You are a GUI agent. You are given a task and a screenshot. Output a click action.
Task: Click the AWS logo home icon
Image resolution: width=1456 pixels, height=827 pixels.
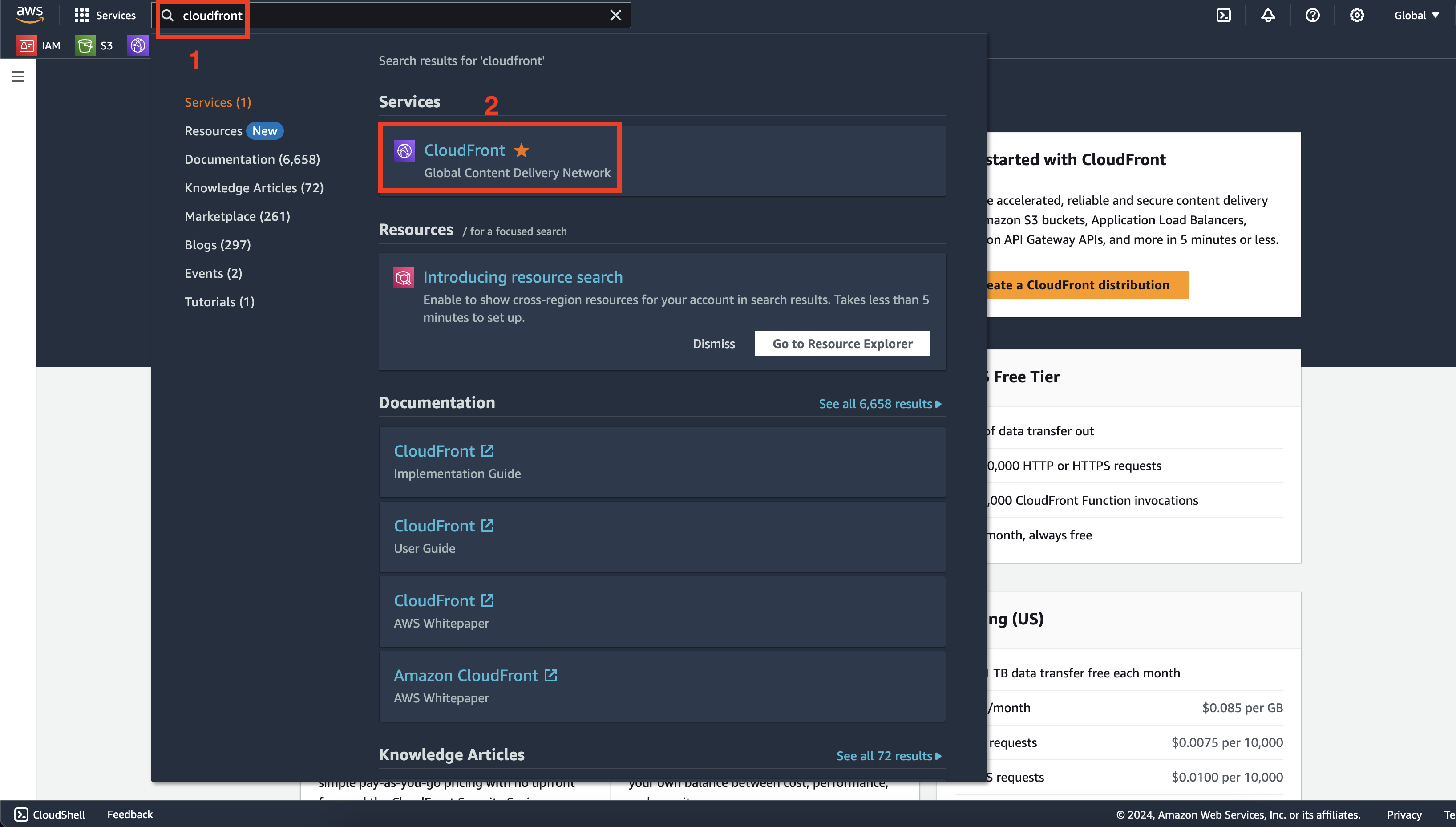tap(29, 15)
